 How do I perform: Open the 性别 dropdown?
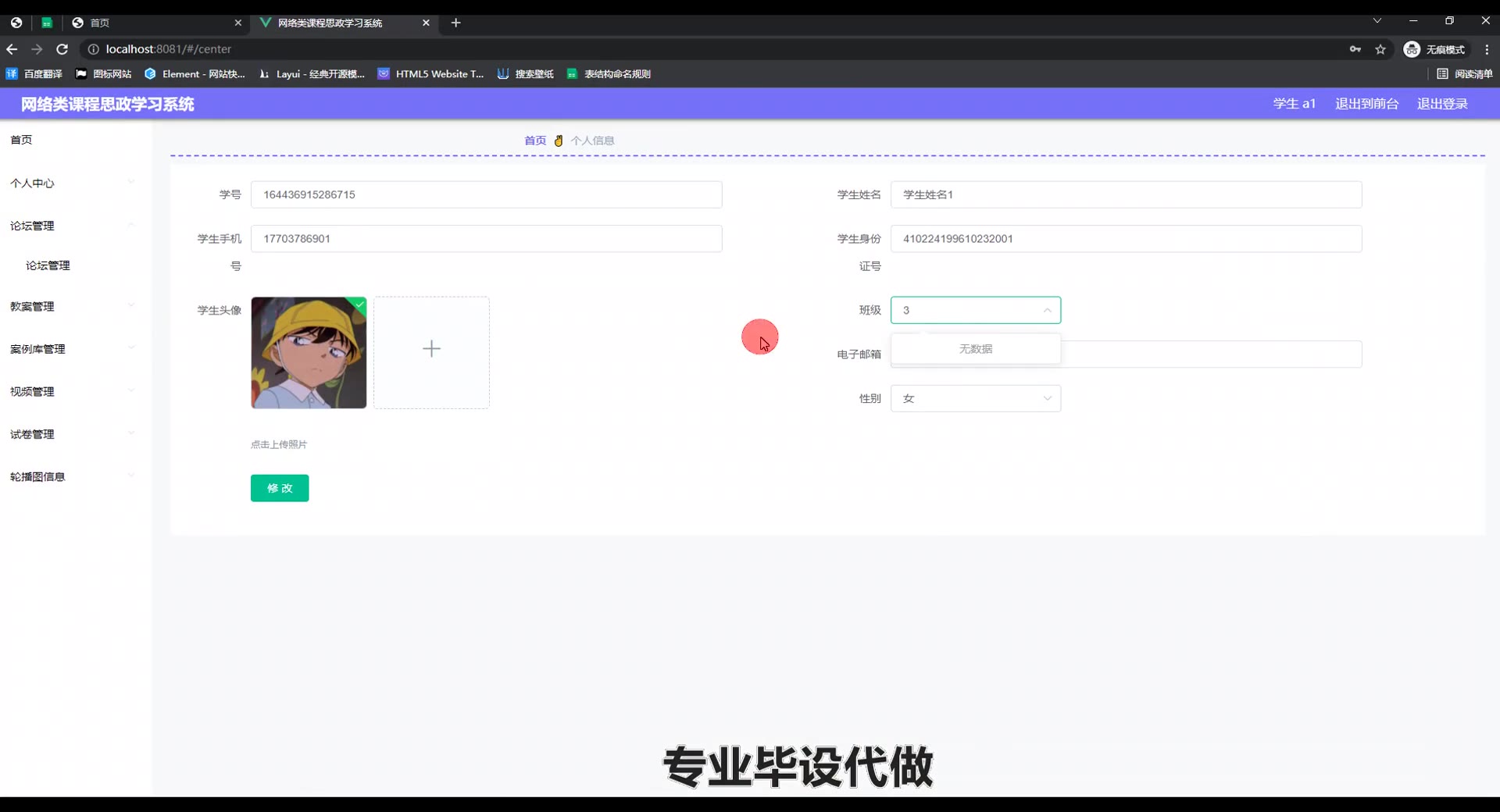(975, 398)
